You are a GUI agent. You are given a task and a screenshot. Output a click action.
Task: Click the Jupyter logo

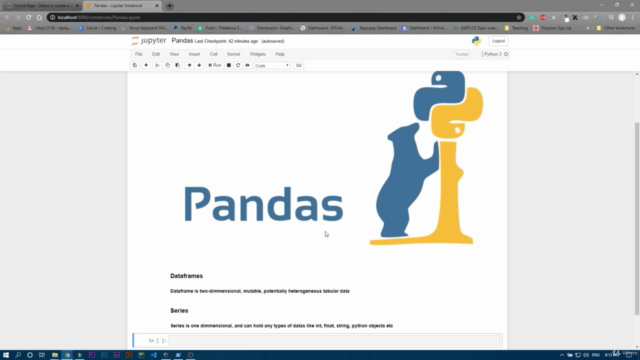point(149,41)
